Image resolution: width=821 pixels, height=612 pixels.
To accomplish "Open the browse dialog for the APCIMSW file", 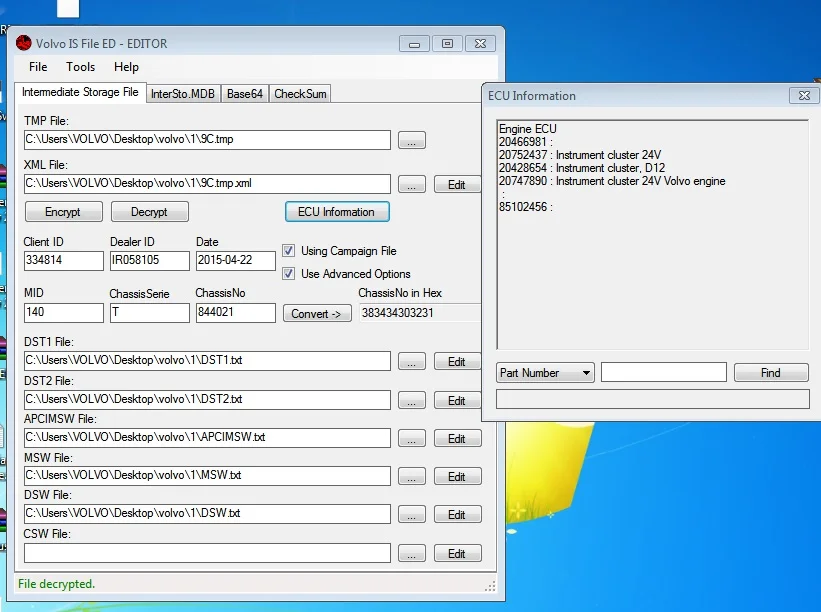I will [x=412, y=438].
